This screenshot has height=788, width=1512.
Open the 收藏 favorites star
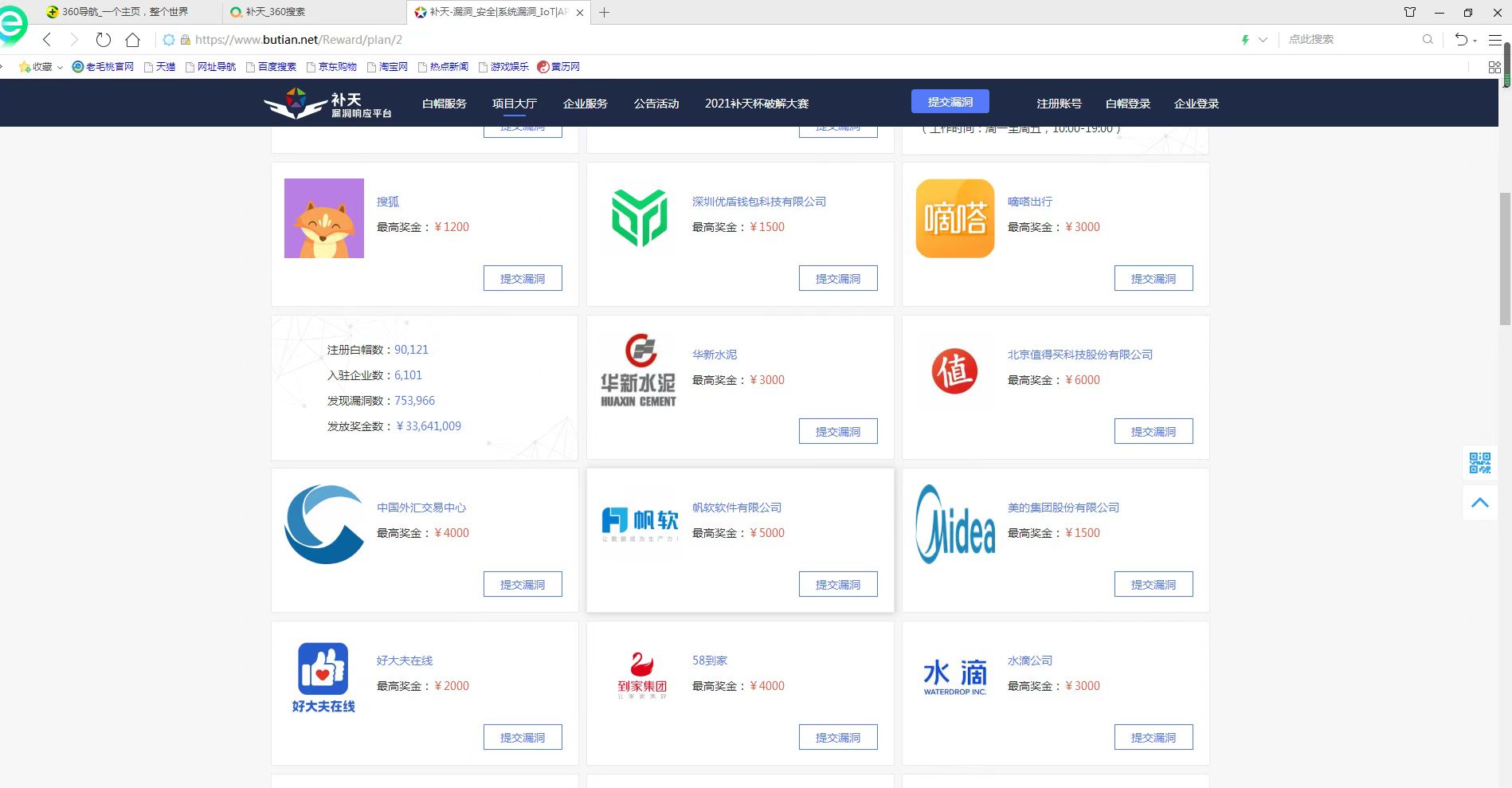coord(25,67)
